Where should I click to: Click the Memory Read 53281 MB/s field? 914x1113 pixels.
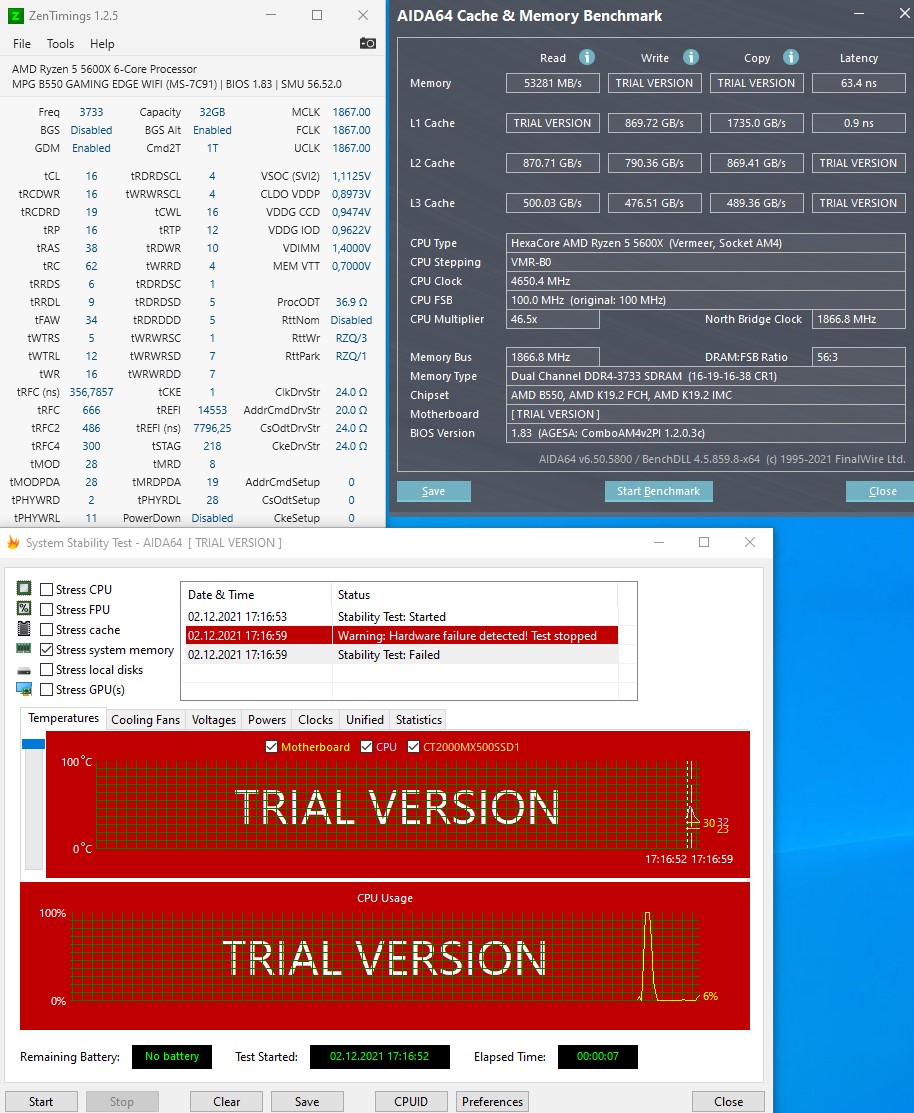[553, 83]
